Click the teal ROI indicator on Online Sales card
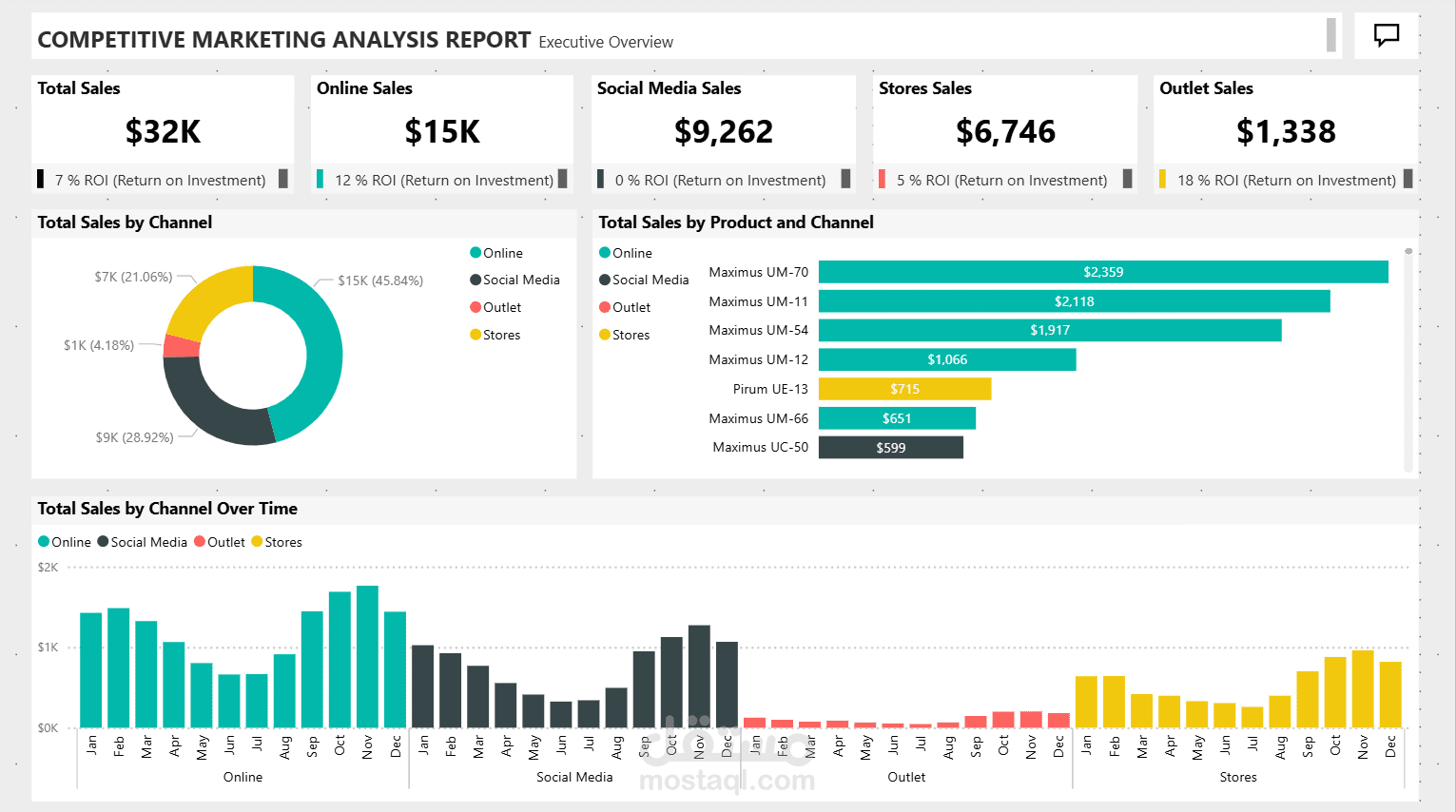This screenshot has width=1456, height=812. tap(320, 180)
